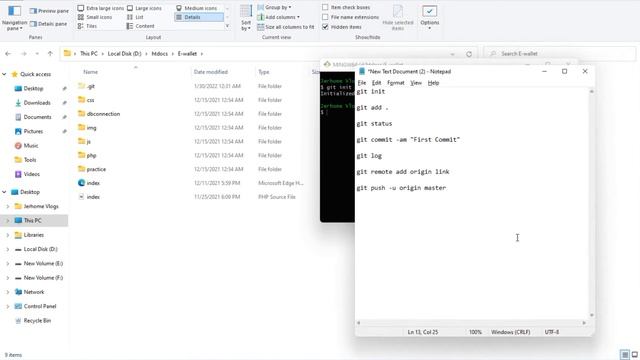640x360 pixels.
Task: Open the Sort by menu
Action: [x=246, y=18]
